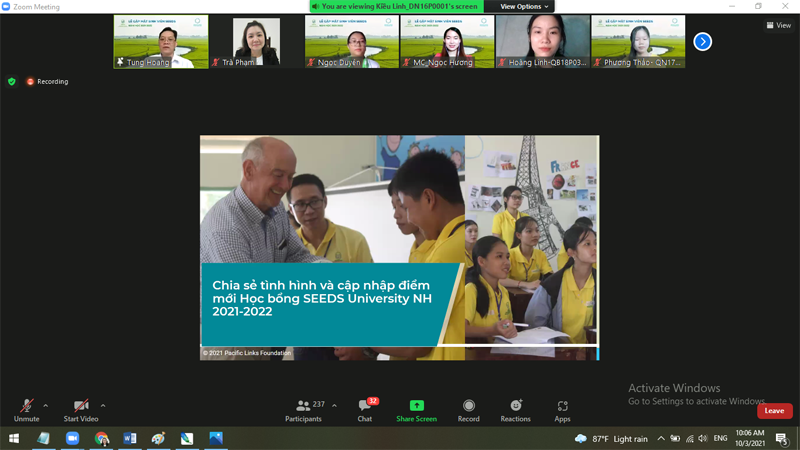Click the green encryption shield icon

[x=12, y=82]
